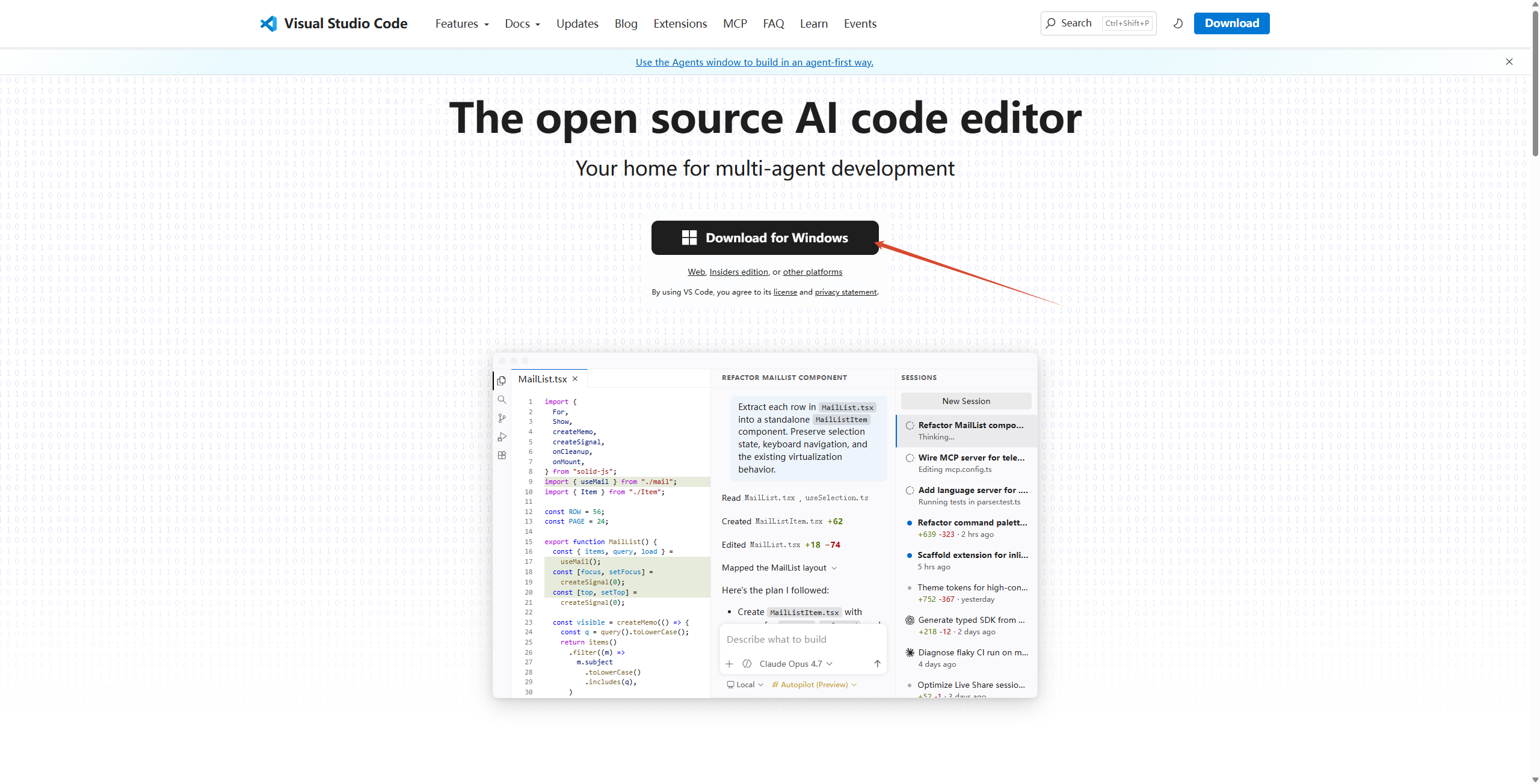The image size is (1540, 784).
Task: Go to the Updates page
Action: click(577, 24)
